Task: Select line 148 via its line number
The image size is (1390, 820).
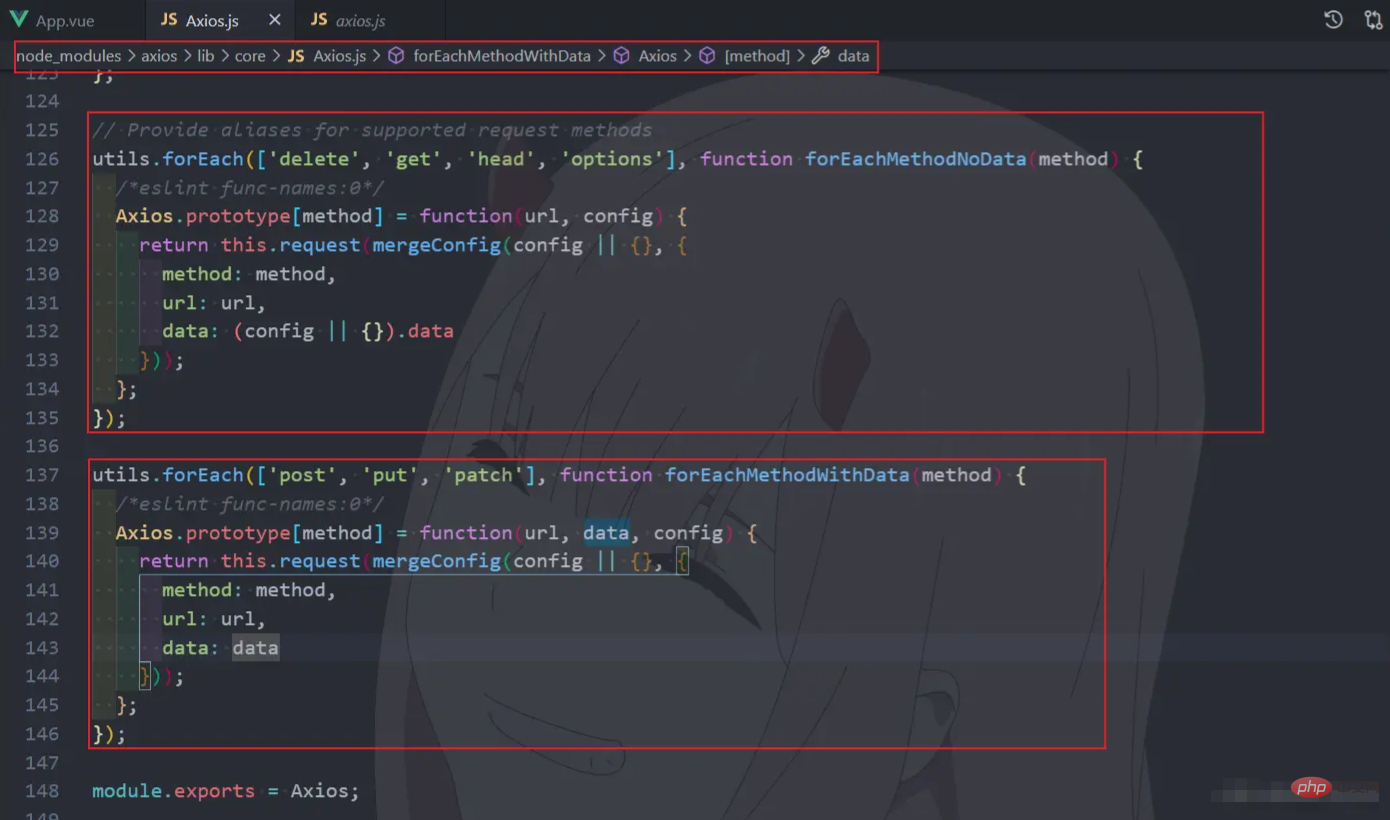Action: 41,791
